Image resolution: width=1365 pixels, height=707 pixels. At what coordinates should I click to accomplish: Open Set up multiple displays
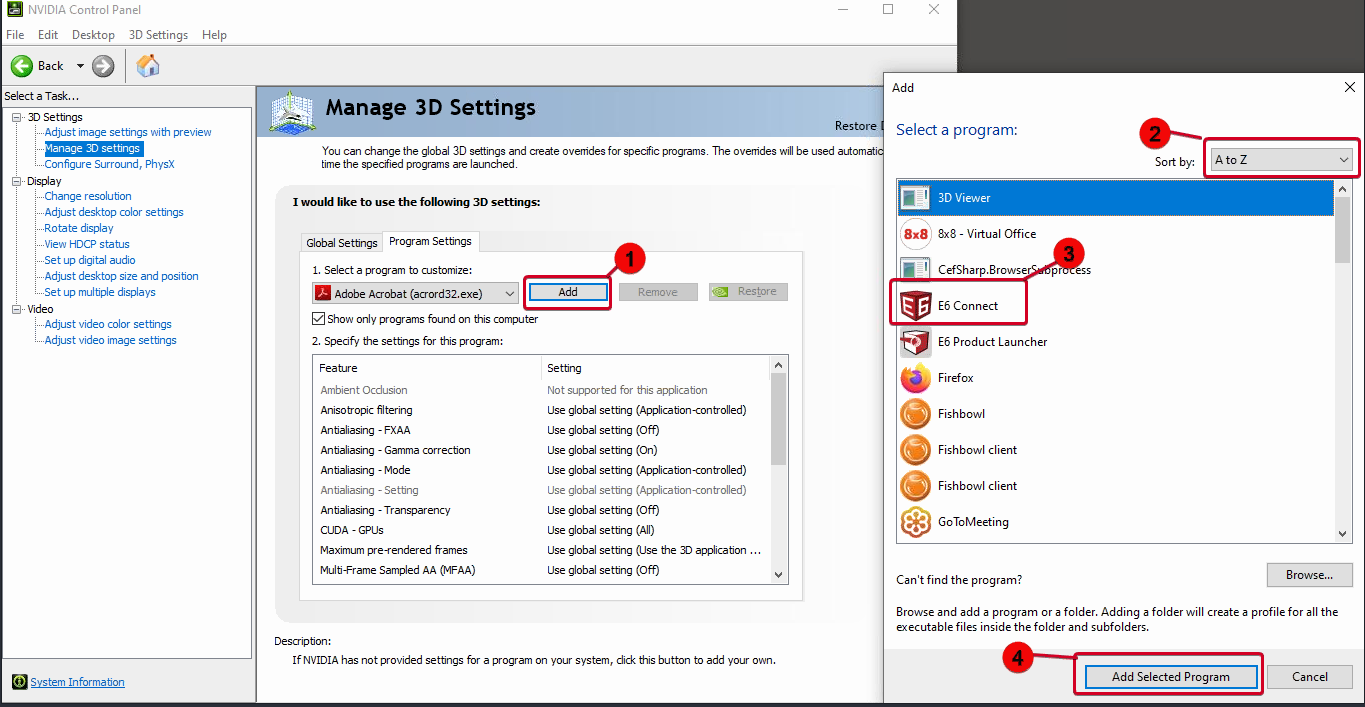point(100,292)
